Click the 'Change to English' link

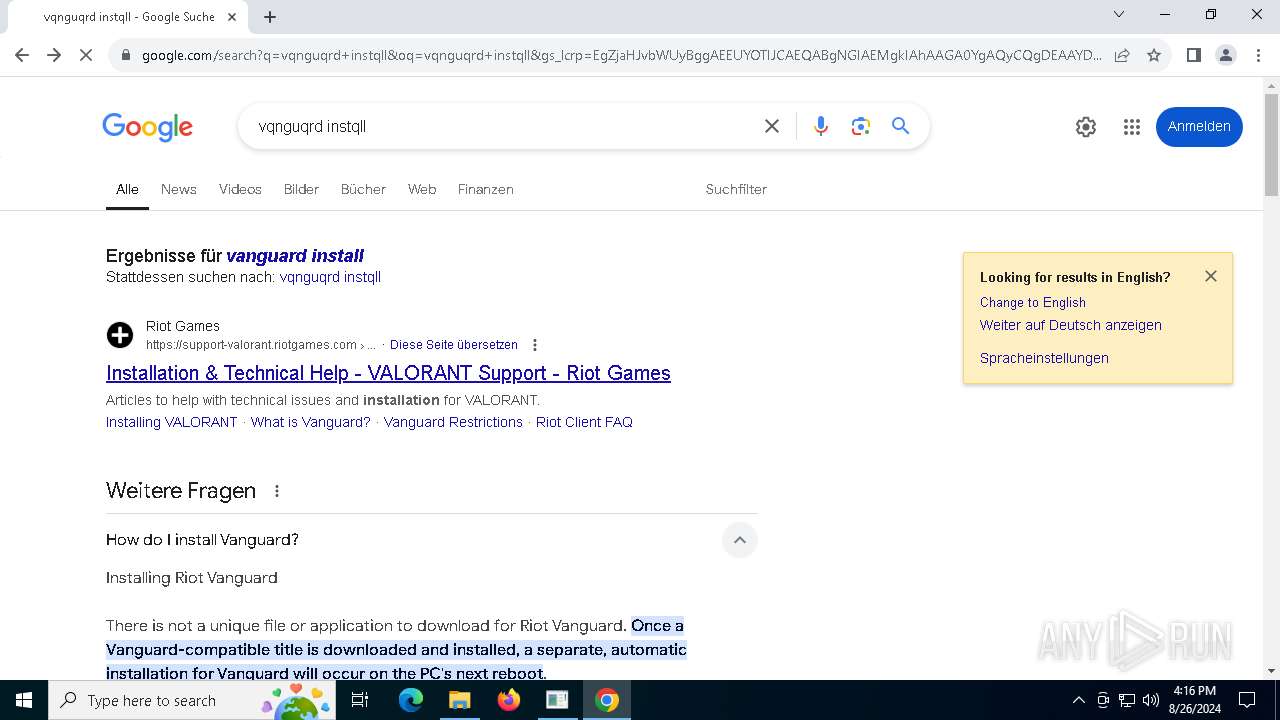[x=1033, y=302]
